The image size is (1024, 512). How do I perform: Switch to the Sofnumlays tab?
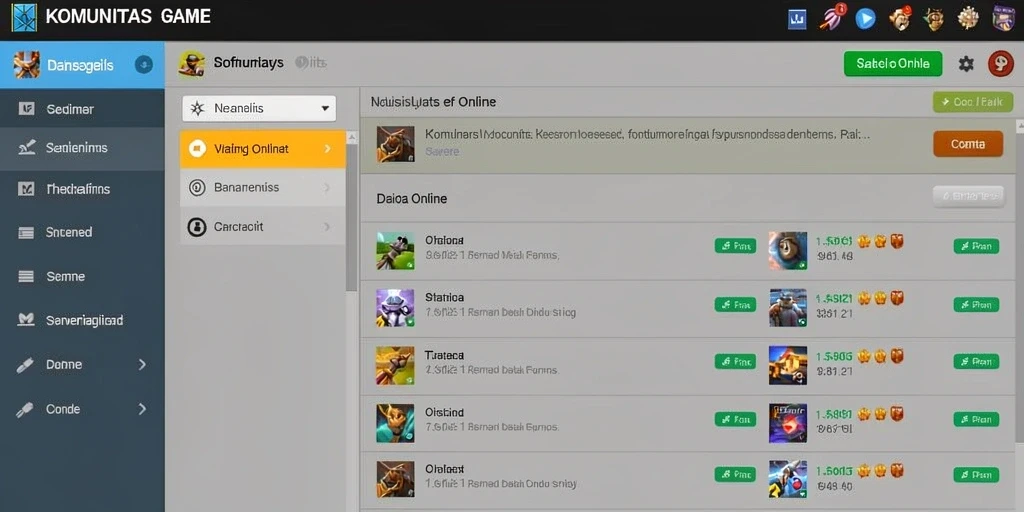(x=249, y=63)
